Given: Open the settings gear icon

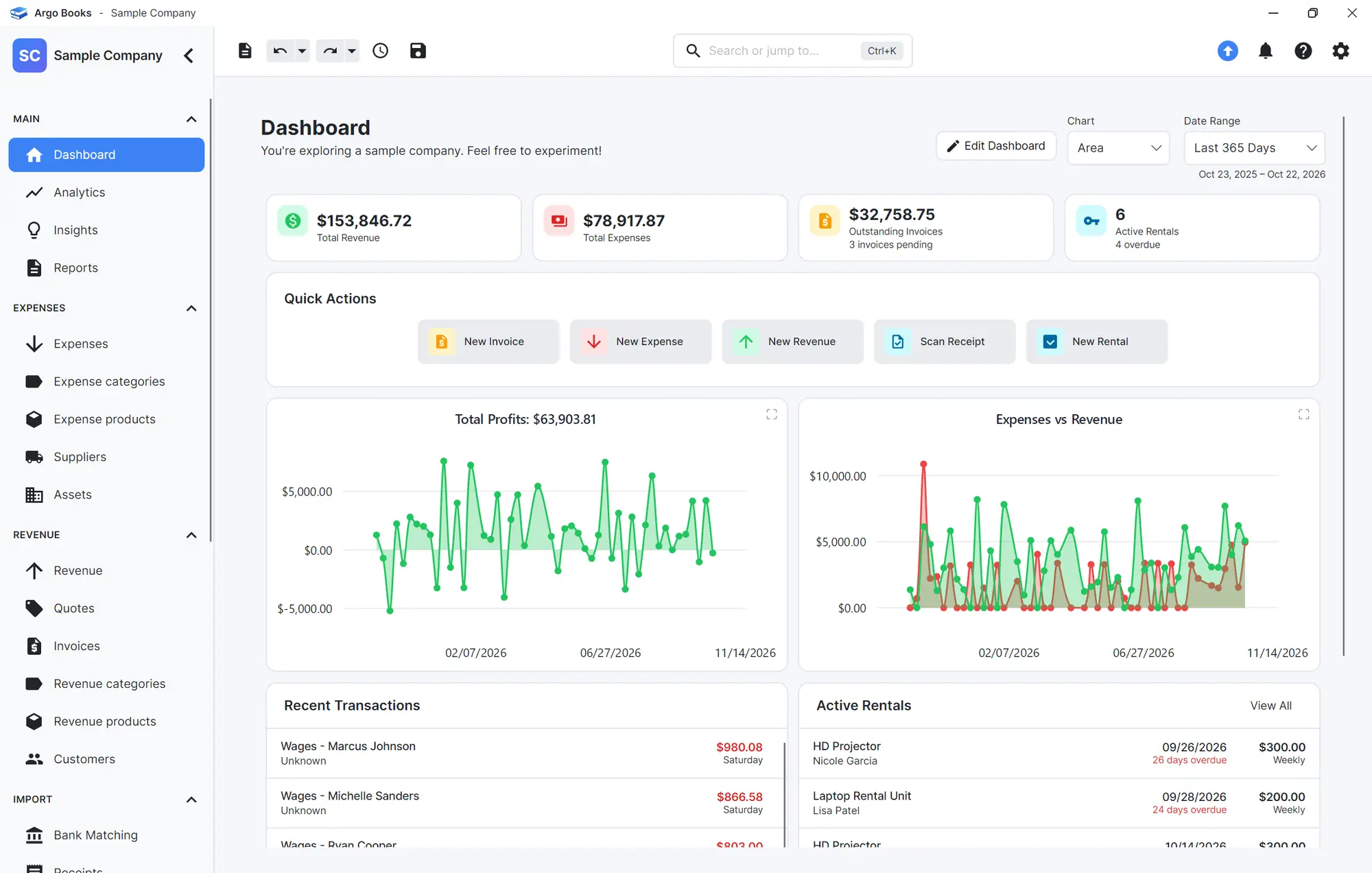Looking at the screenshot, I should coord(1340,51).
